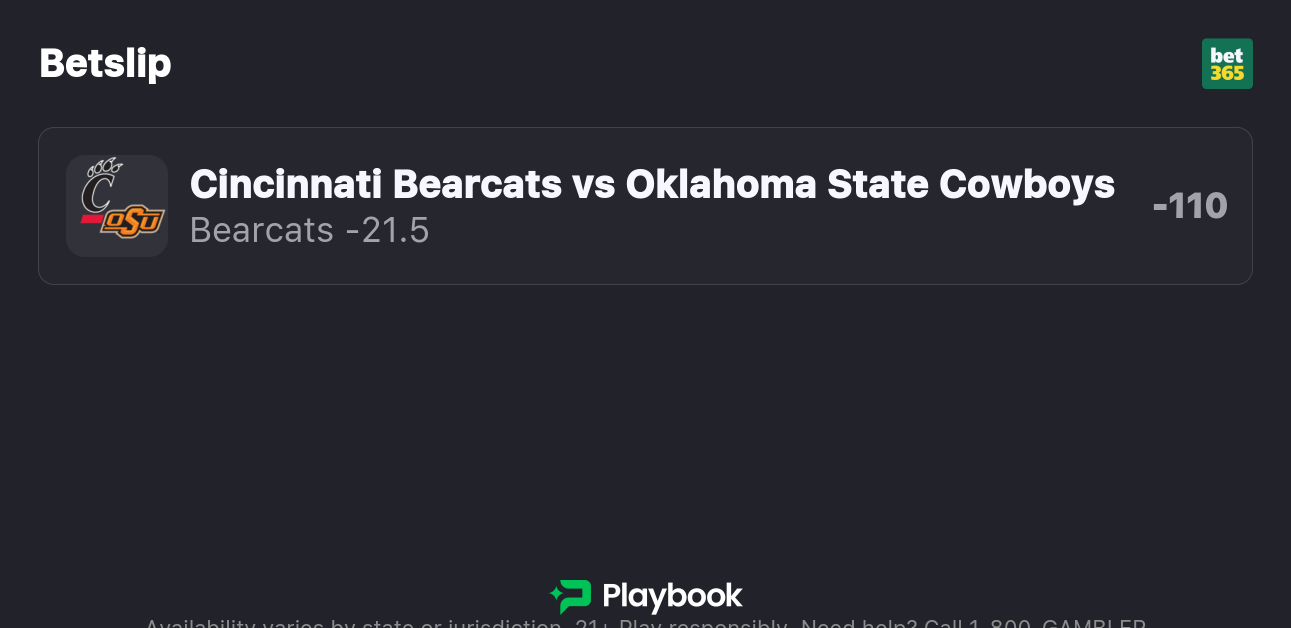
Task: Click the orange OSU Cowboys logo
Action: 132,222
